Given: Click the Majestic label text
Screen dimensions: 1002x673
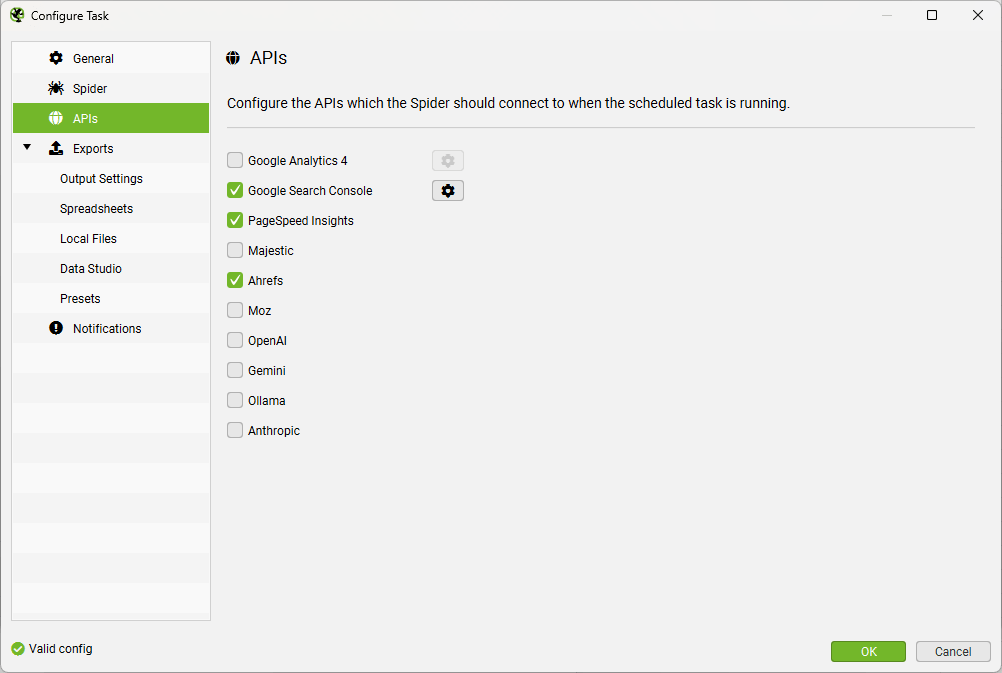Looking at the screenshot, I should pos(271,251).
